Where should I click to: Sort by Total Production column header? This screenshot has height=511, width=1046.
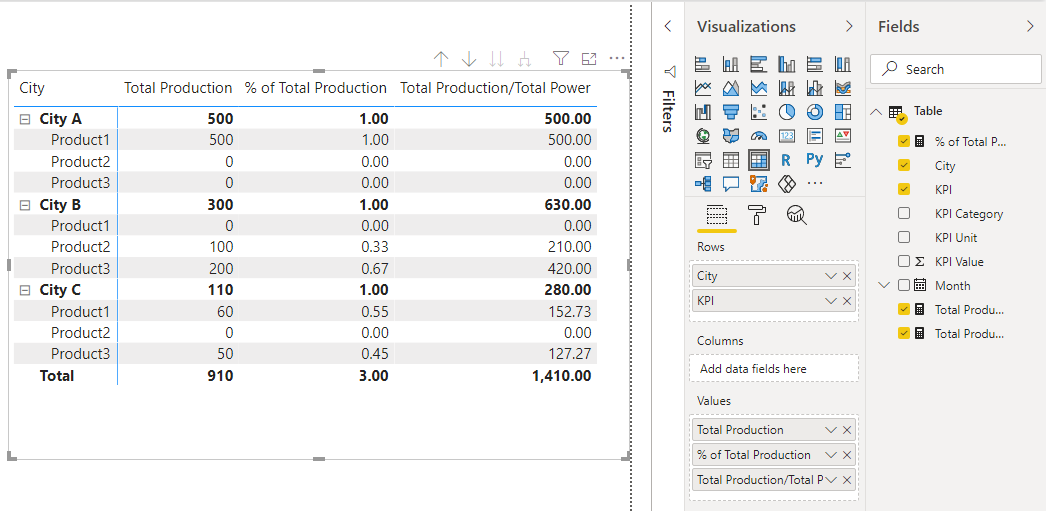[x=177, y=88]
